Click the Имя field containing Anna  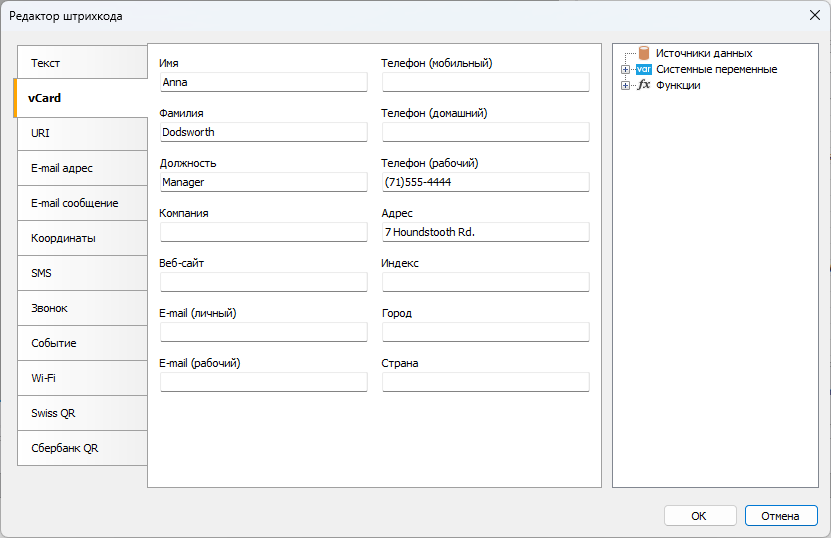[263, 82]
